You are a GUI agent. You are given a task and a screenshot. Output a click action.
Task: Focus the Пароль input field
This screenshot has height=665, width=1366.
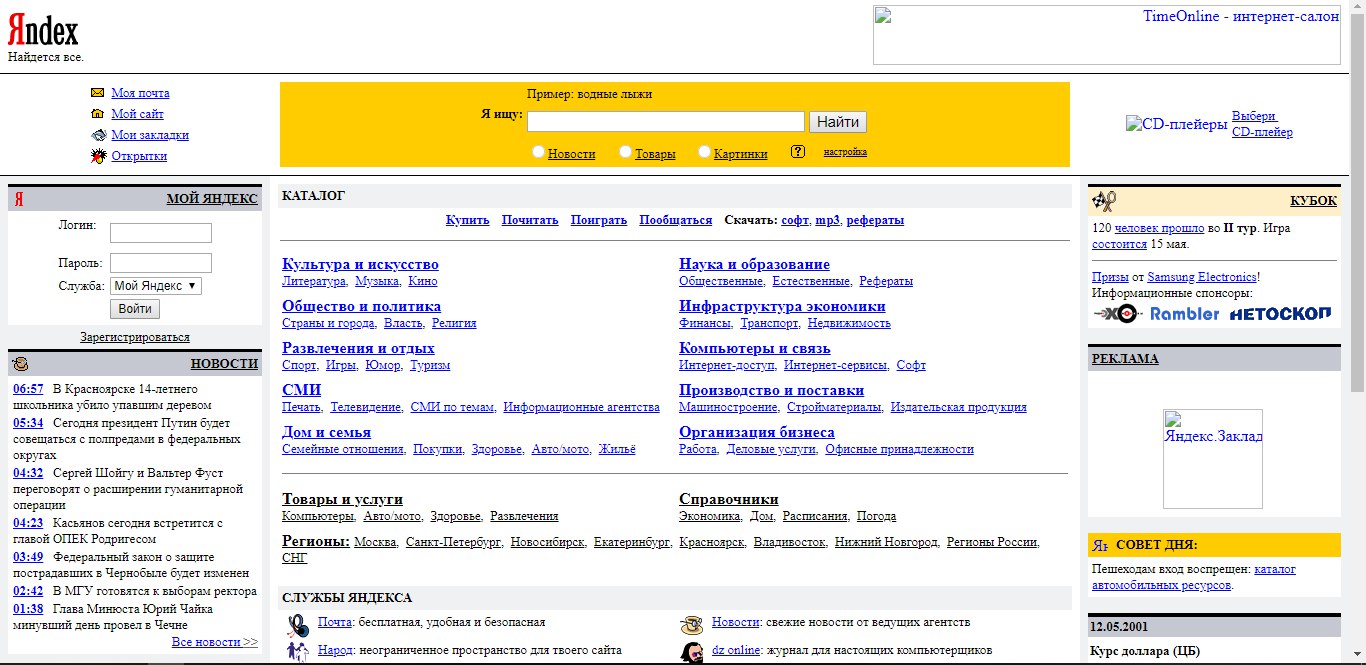[161, 263]
